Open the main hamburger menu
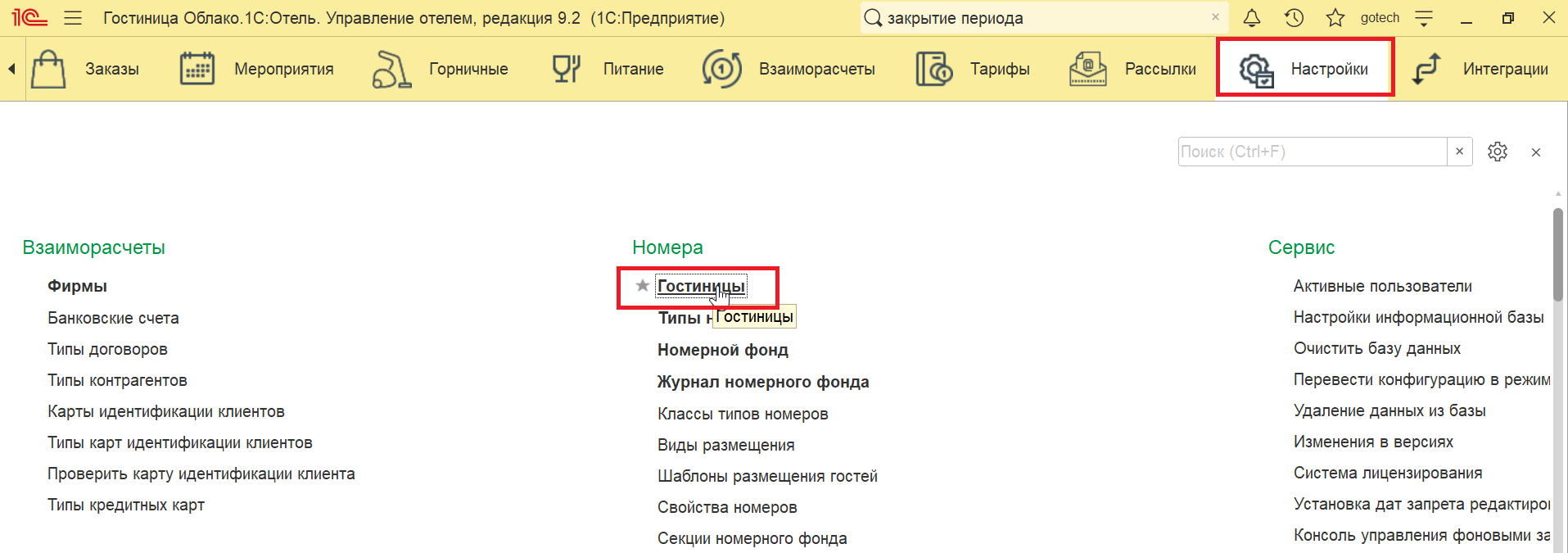1568x553 pixels. tap(73, 17)
